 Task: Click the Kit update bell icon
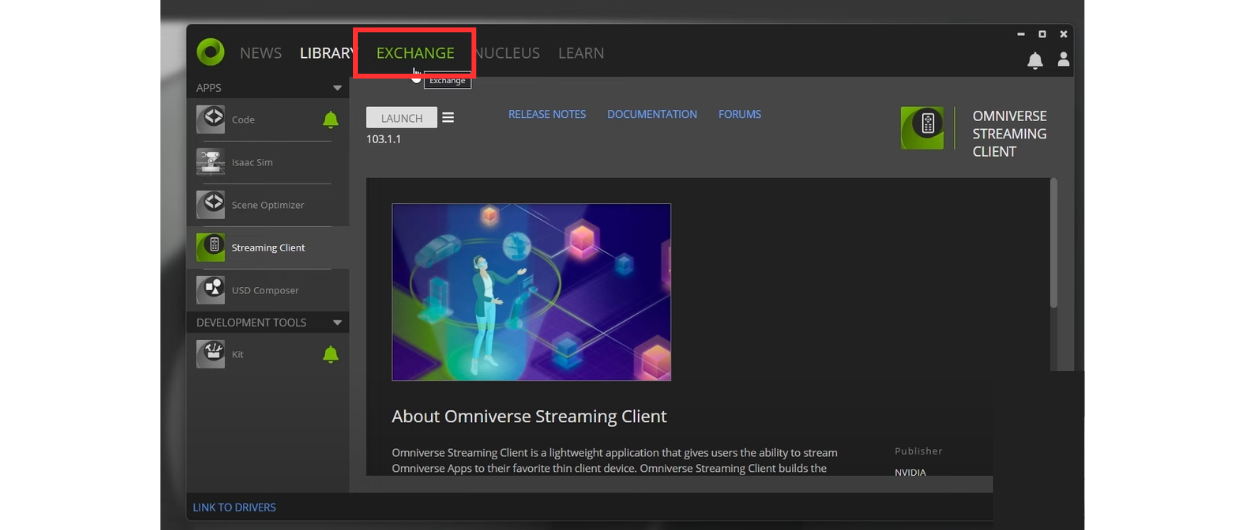331,354
